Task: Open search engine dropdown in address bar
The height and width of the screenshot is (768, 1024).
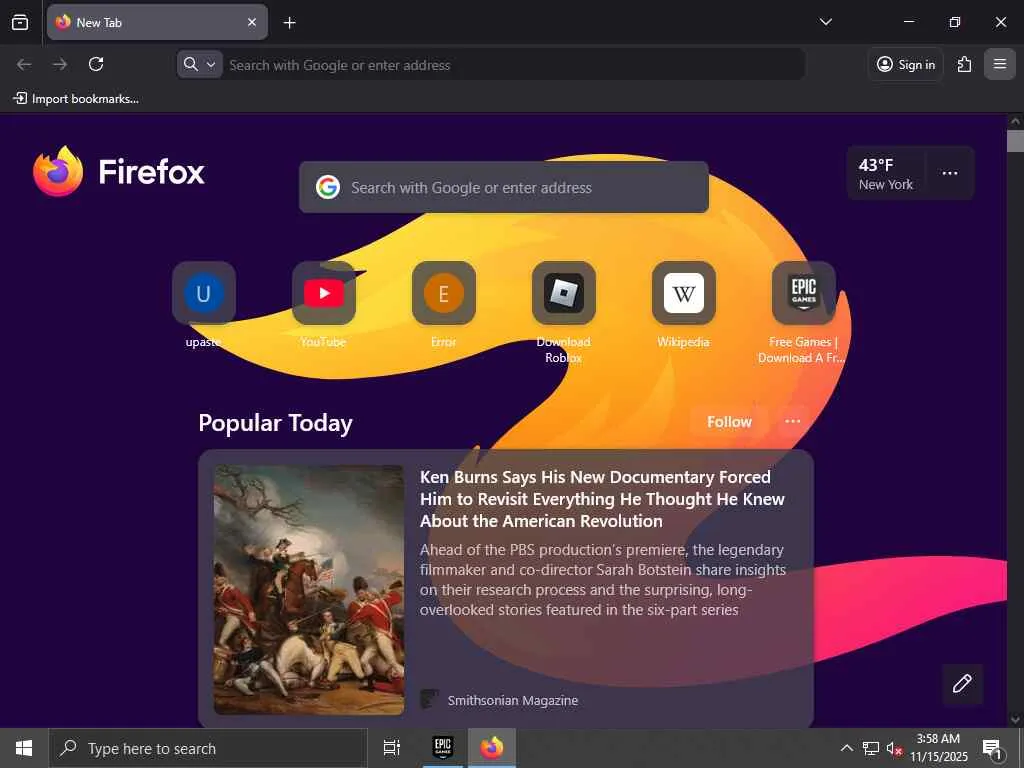Action: point(200,64)
